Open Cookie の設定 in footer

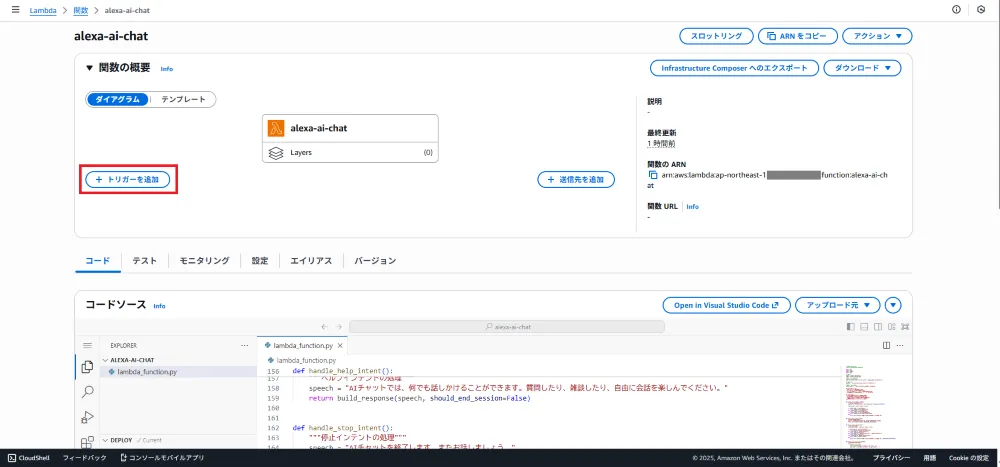[x=968, y=457]
